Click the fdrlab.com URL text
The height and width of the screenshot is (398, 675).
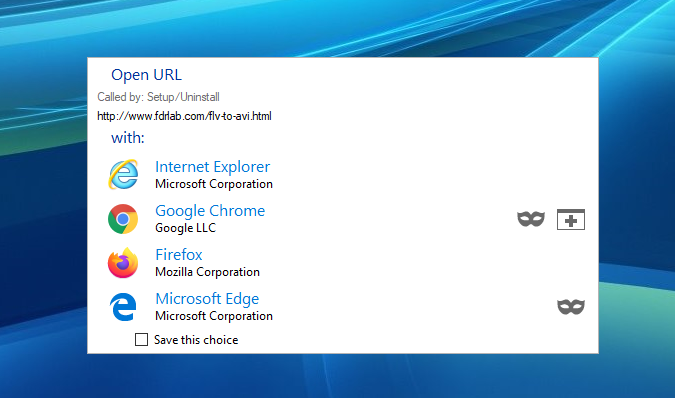[184, 116]
